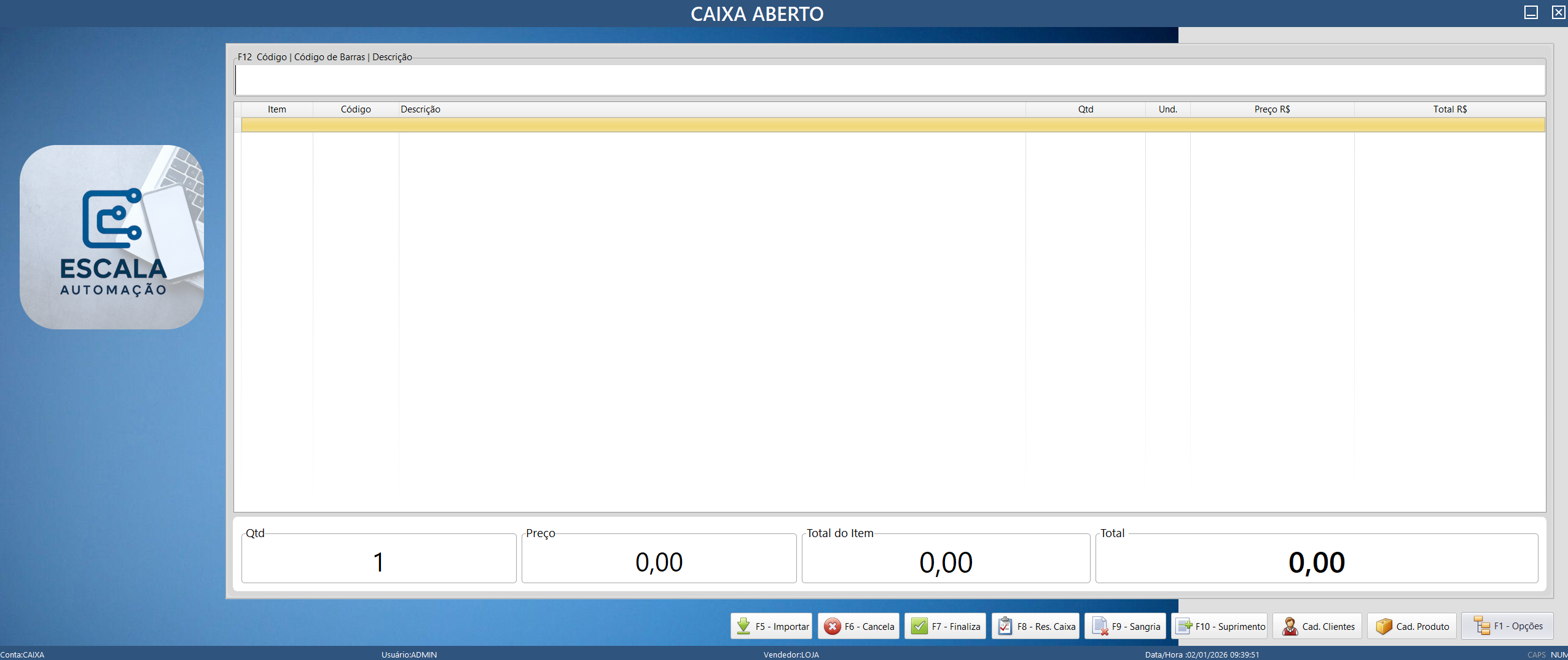Click the clipboard Res. Caixa icon
Screen dimensions: 1568x660
tap(1005, 626)
